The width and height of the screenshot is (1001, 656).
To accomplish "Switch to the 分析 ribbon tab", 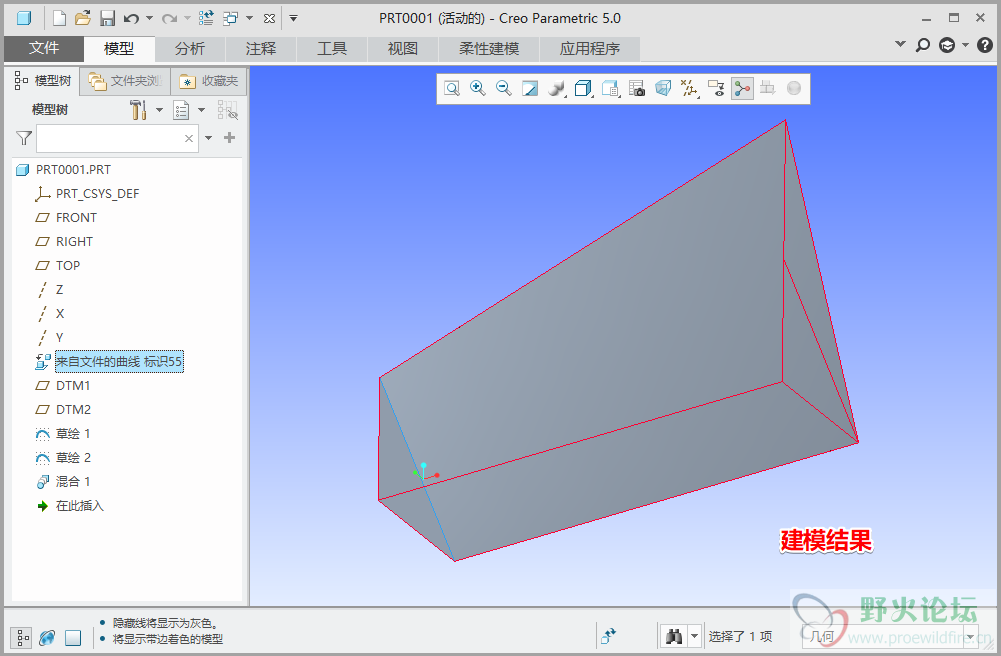I will pyautogui.click(x=190, y=48).
